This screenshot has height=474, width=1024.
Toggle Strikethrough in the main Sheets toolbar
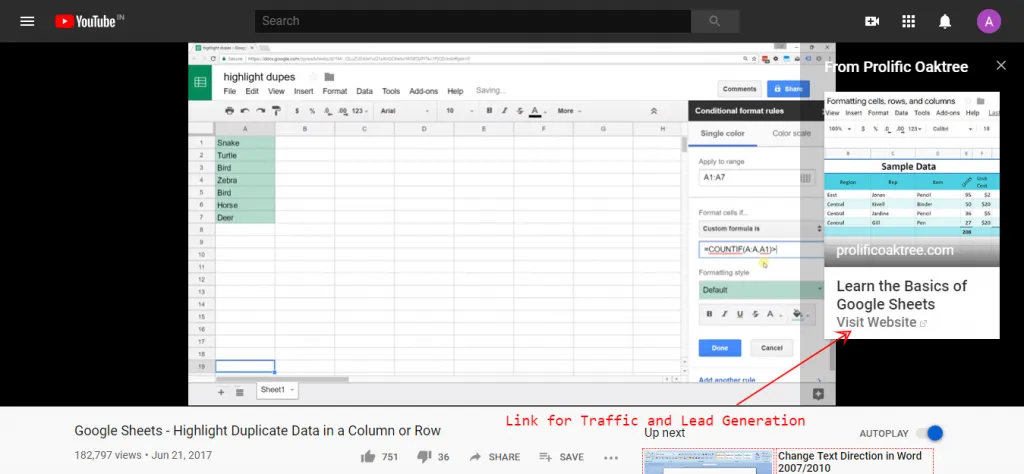click(x=520, y=111)
